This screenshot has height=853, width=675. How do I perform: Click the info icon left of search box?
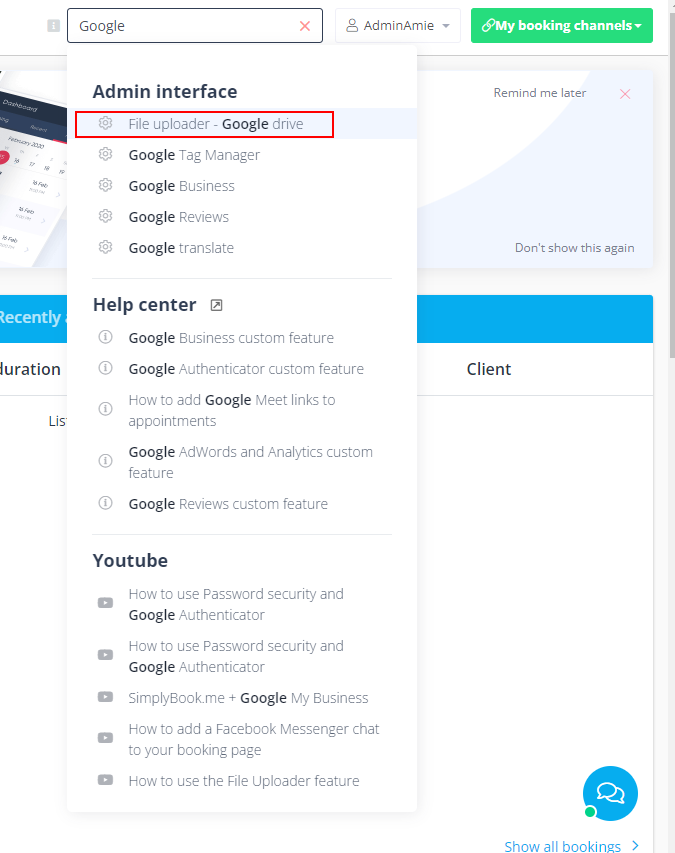tap(53, 26)
